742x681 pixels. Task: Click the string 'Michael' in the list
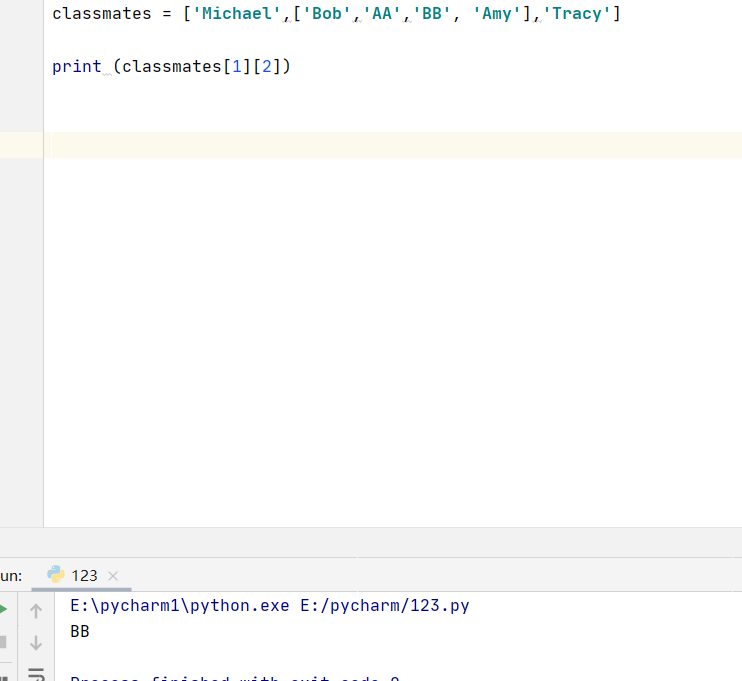[237, 14]
